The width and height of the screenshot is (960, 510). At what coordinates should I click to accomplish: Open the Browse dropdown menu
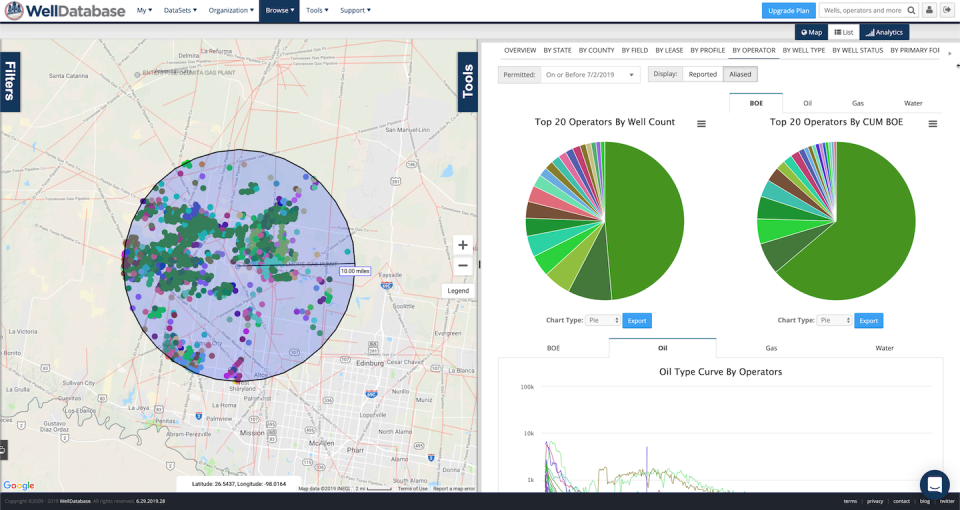279,10
